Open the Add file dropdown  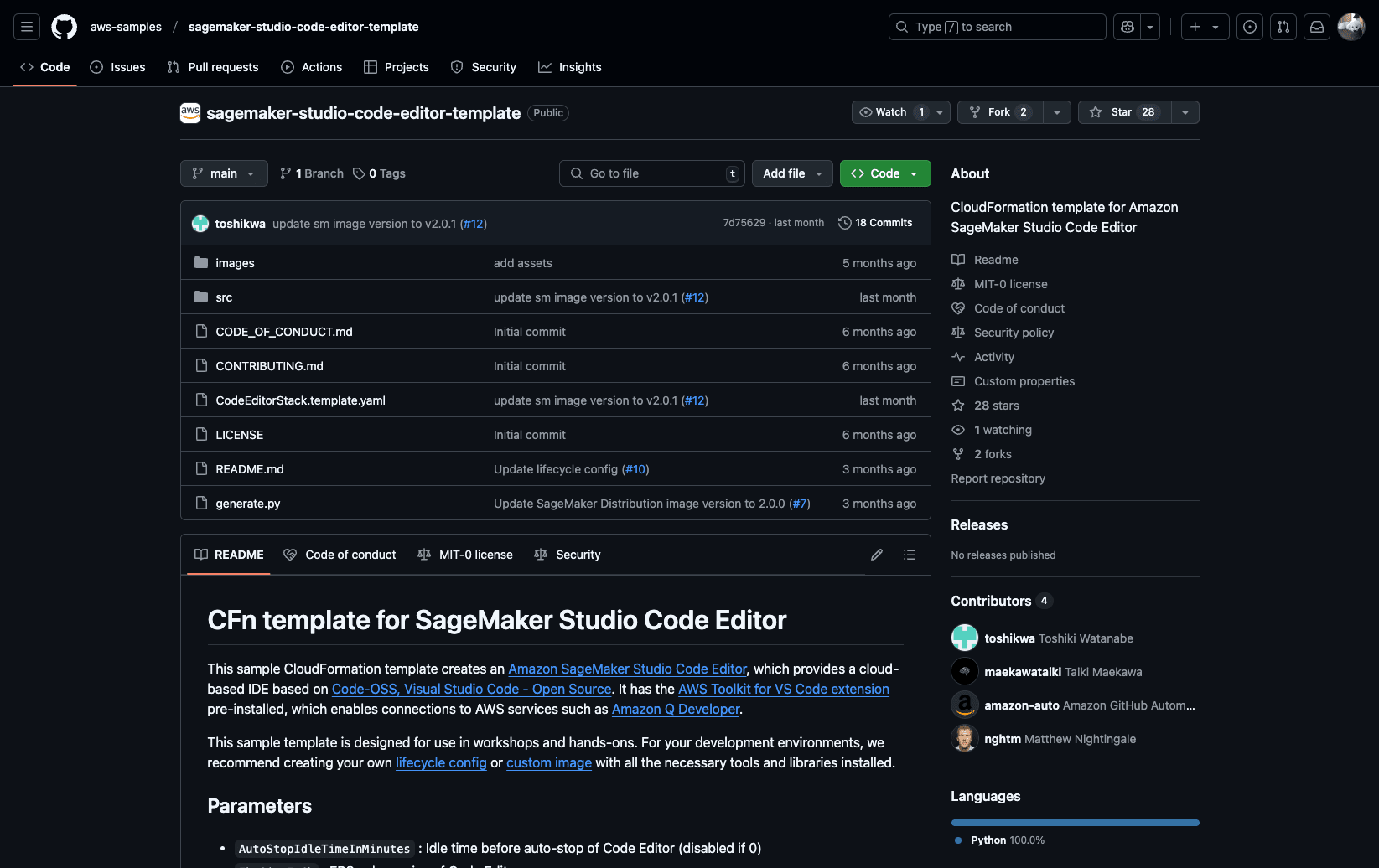click(x=792, y=173)
